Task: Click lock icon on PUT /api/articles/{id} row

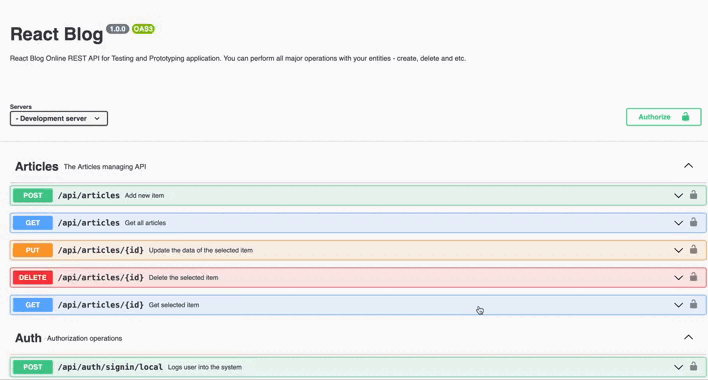Action: pos(693,250)
